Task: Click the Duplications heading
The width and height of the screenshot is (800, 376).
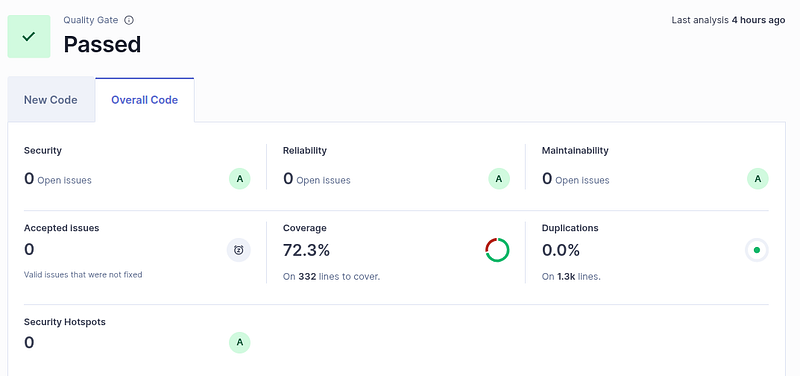Action: (570, 228)
